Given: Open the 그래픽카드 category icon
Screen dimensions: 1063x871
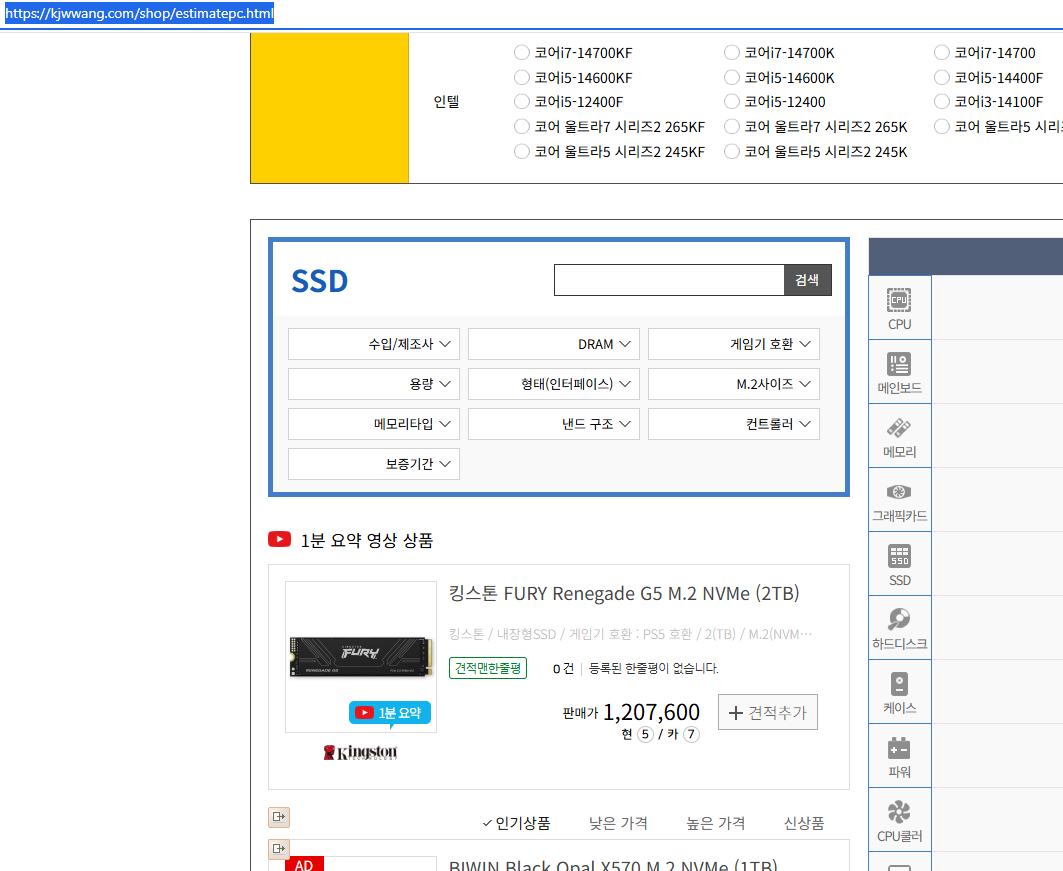Looking at the screenshot, I should (900, 500).
